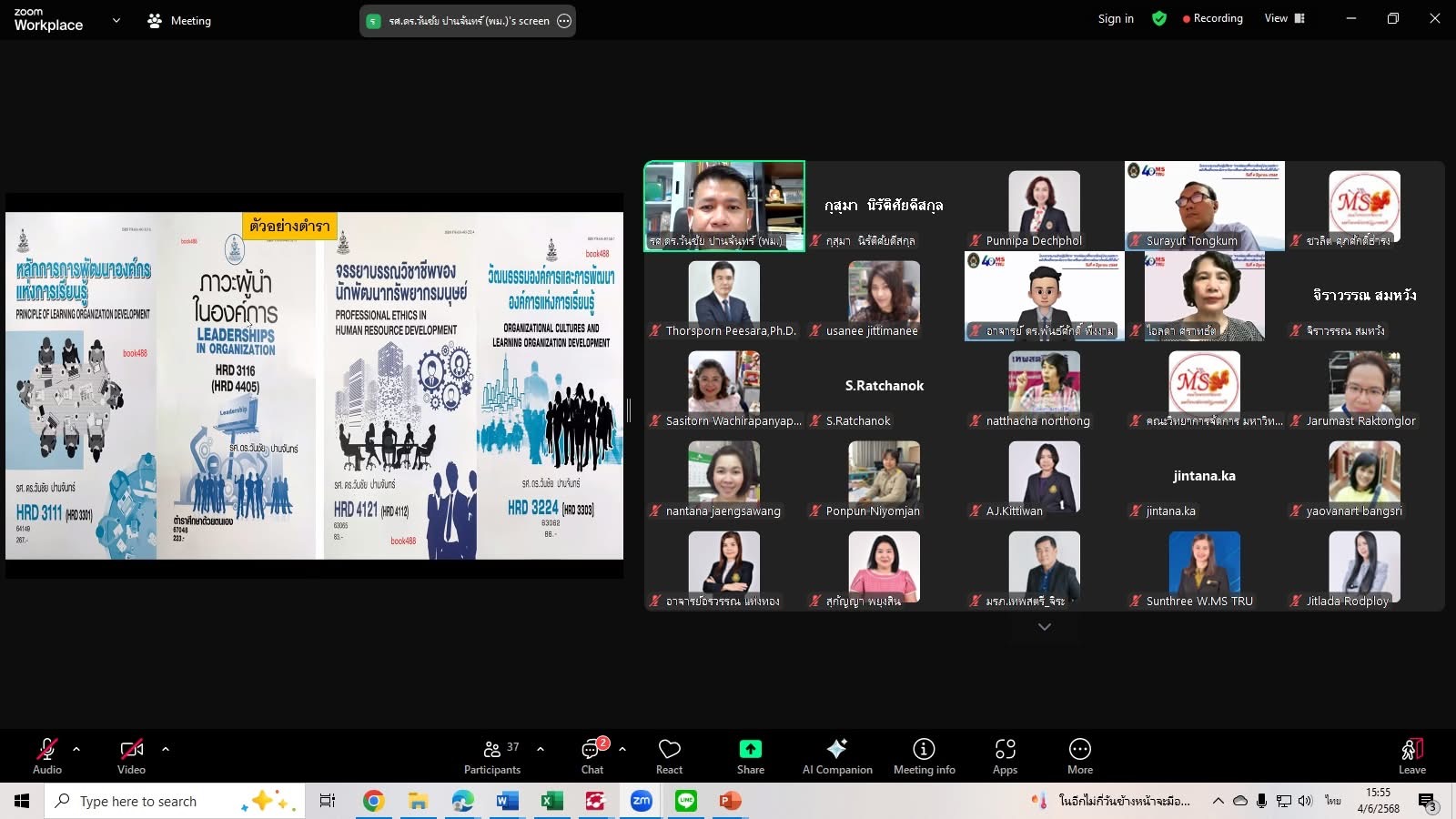Select the Meeting tab at top

coord(180,20)
